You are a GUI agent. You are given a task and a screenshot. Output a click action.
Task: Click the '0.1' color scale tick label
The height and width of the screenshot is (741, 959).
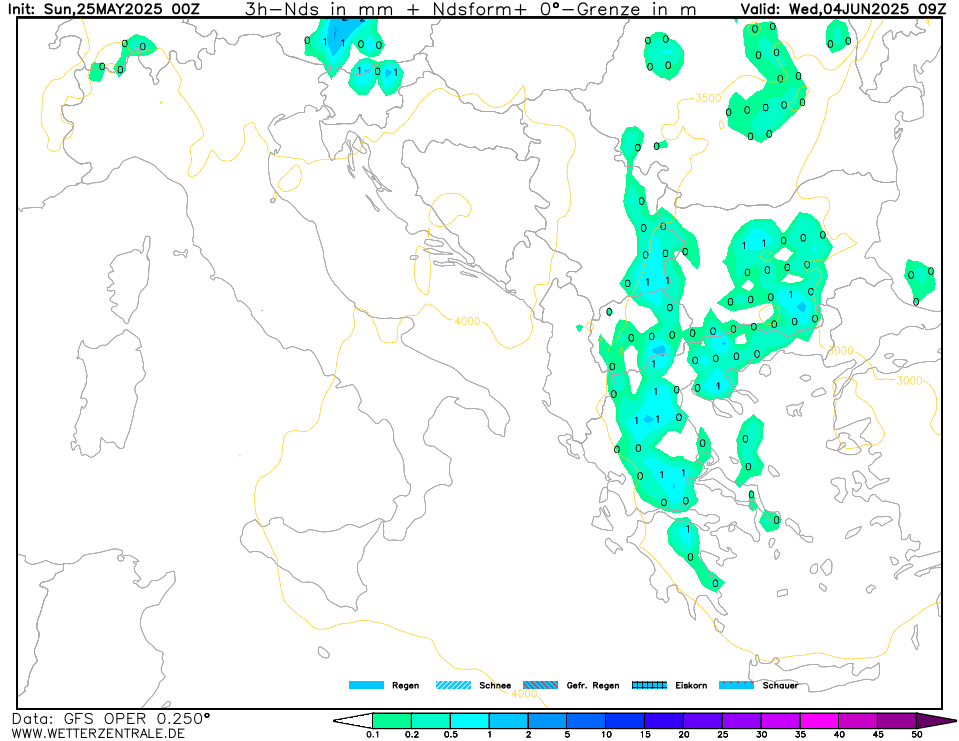click(372, 734)
